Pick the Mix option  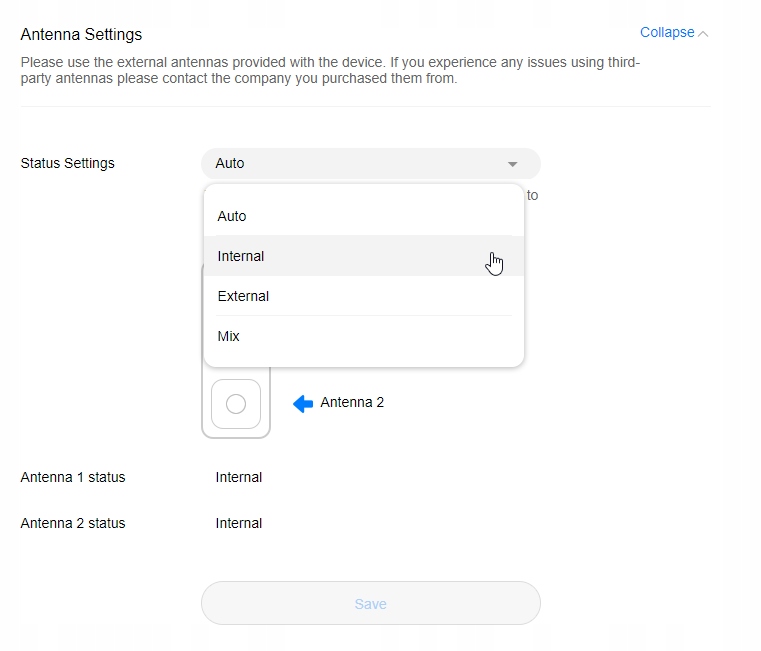[229, 336]
